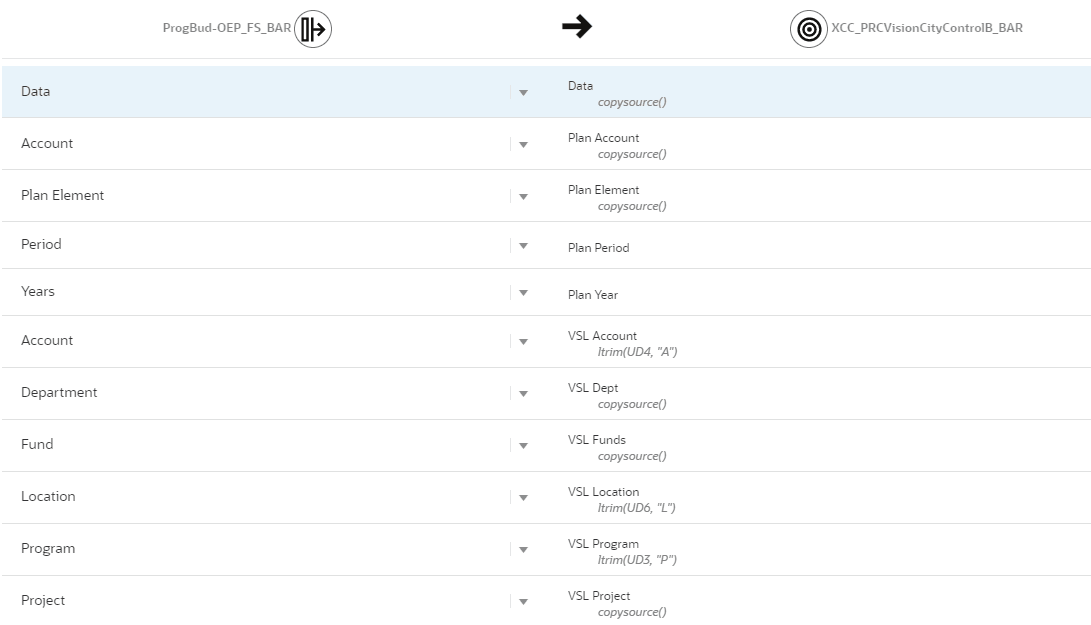Click the black mapping direction arrow
The width and height of the screenshot is (1091, 625).
(x=577, y=26)
